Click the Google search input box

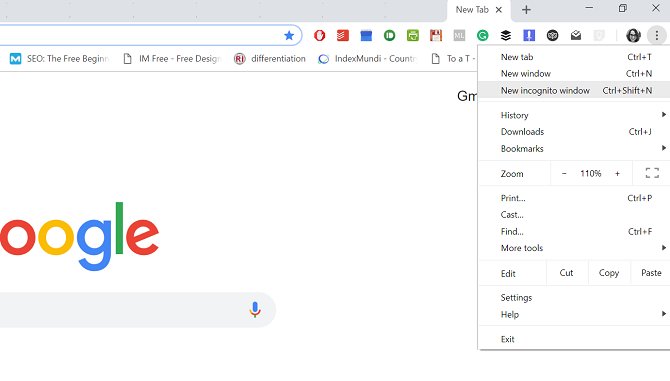point(137,310)
